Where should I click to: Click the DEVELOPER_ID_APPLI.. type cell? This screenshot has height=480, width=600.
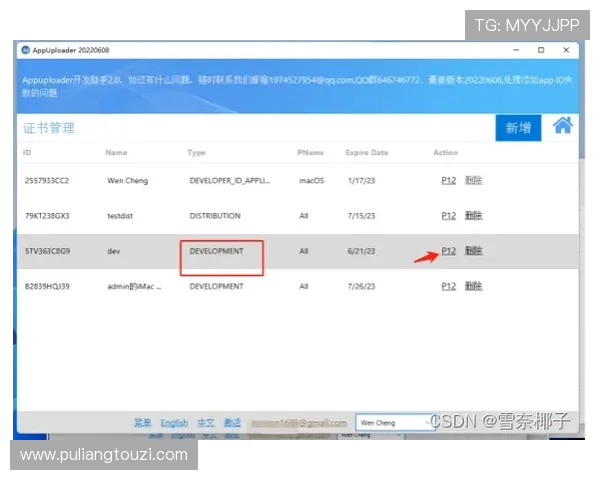pyautogui.click(x=230, y=181)
